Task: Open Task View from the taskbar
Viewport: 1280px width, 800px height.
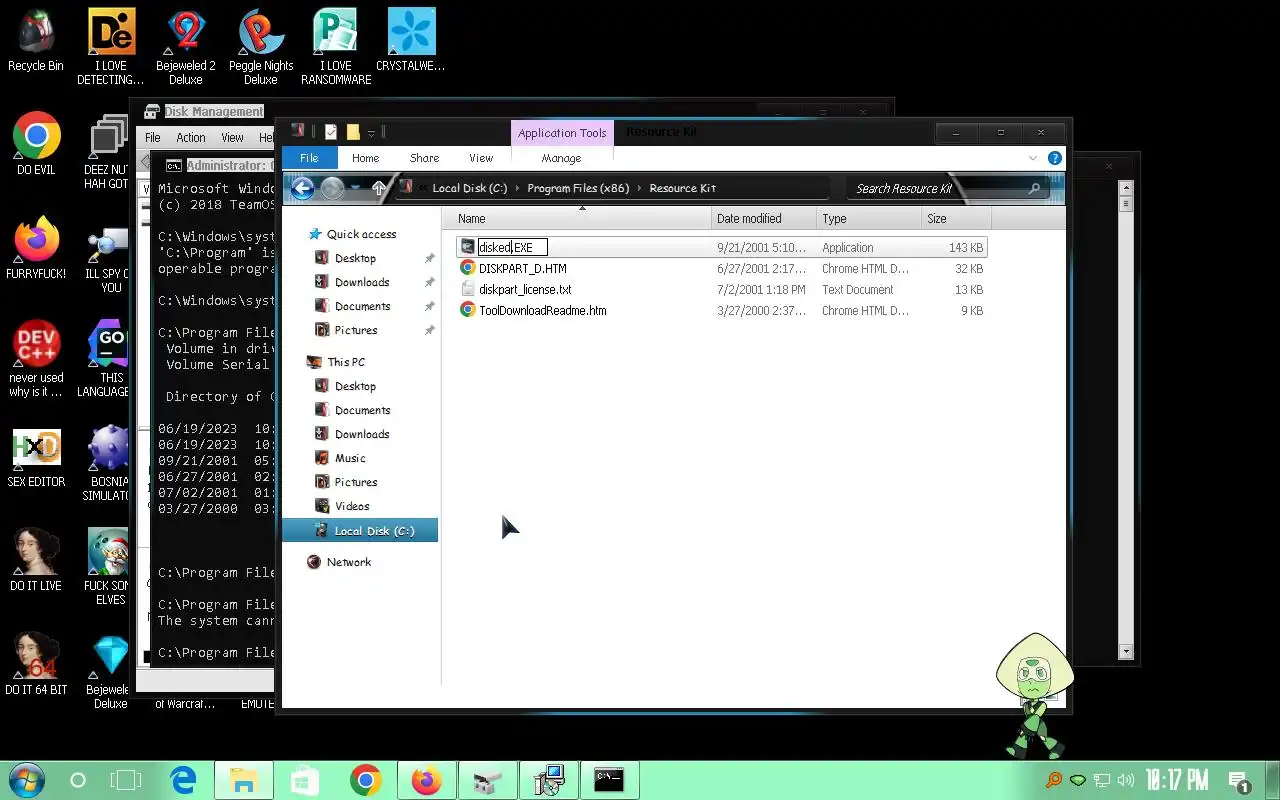Action: pos(126,780)
